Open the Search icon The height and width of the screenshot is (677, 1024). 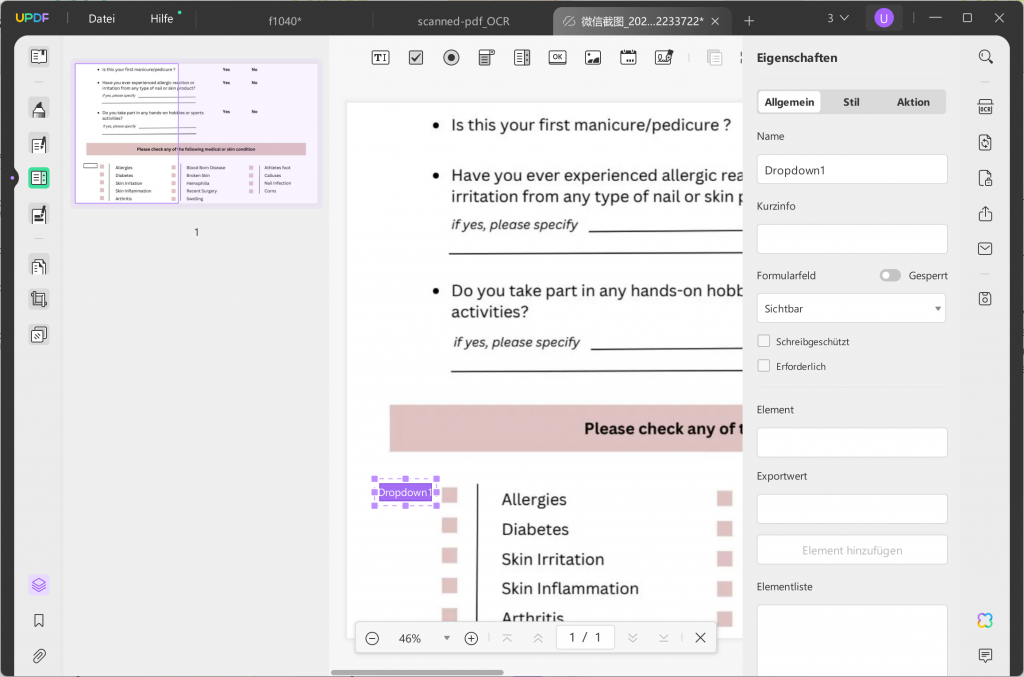[x=986, y=56]
